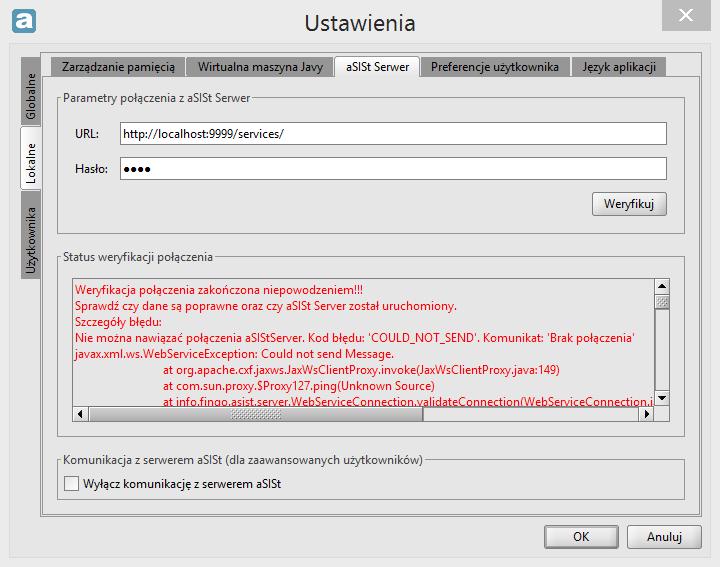720x567 pixels.
Task: Click the horizontal scrollbar thumb in status log
Action: (x=256, y=414)
